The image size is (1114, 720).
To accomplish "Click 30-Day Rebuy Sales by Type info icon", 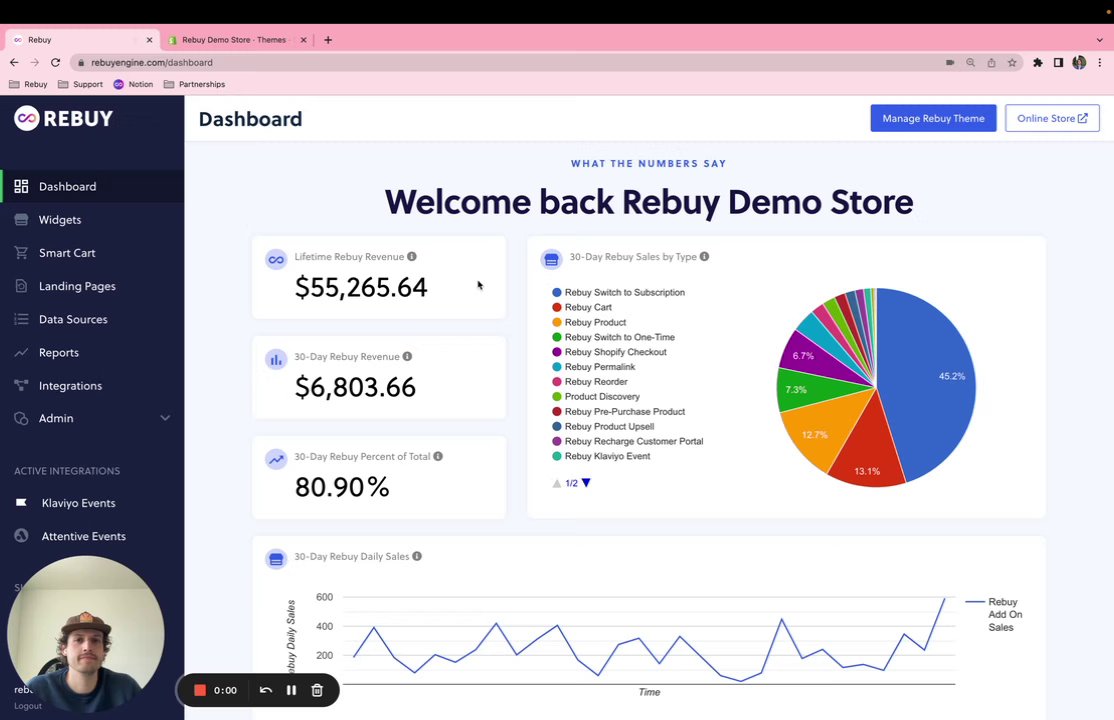I will click(x=704, y=257).
